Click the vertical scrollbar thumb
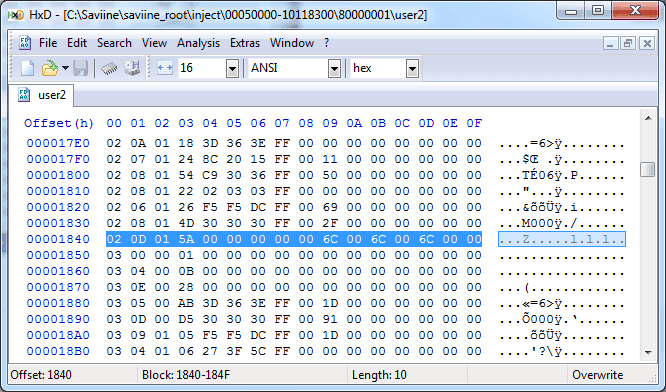 648,169
